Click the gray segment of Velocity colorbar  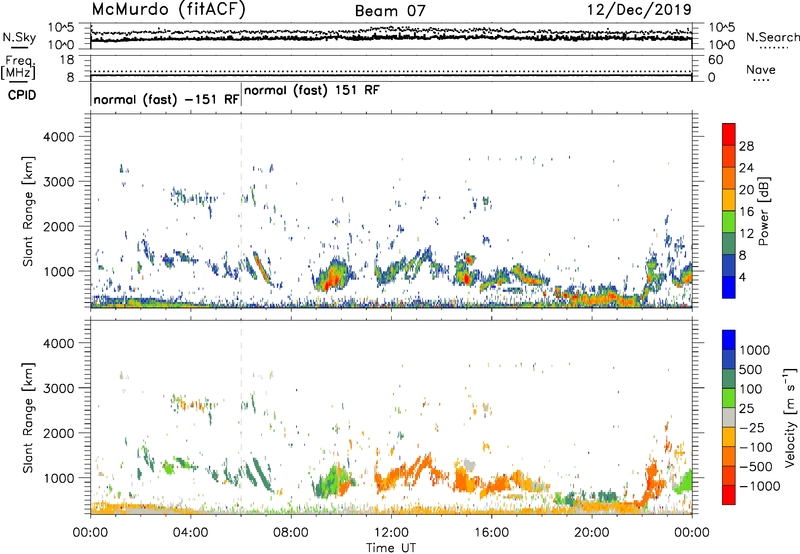(729, 418)
